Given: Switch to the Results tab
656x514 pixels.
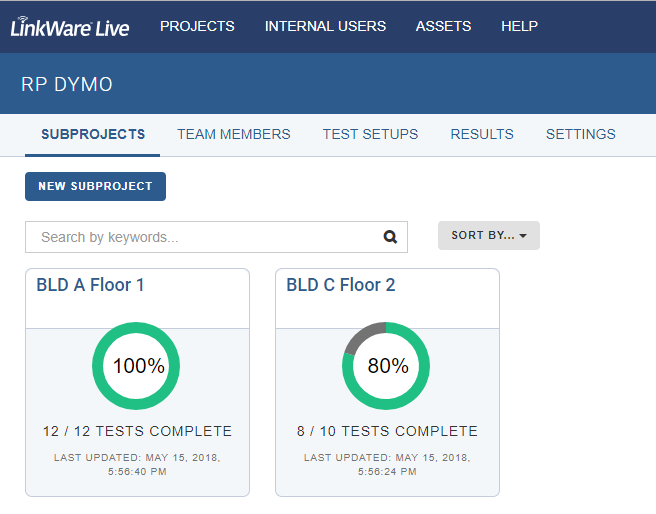Looking at the screenshot, I should (482, 134).
